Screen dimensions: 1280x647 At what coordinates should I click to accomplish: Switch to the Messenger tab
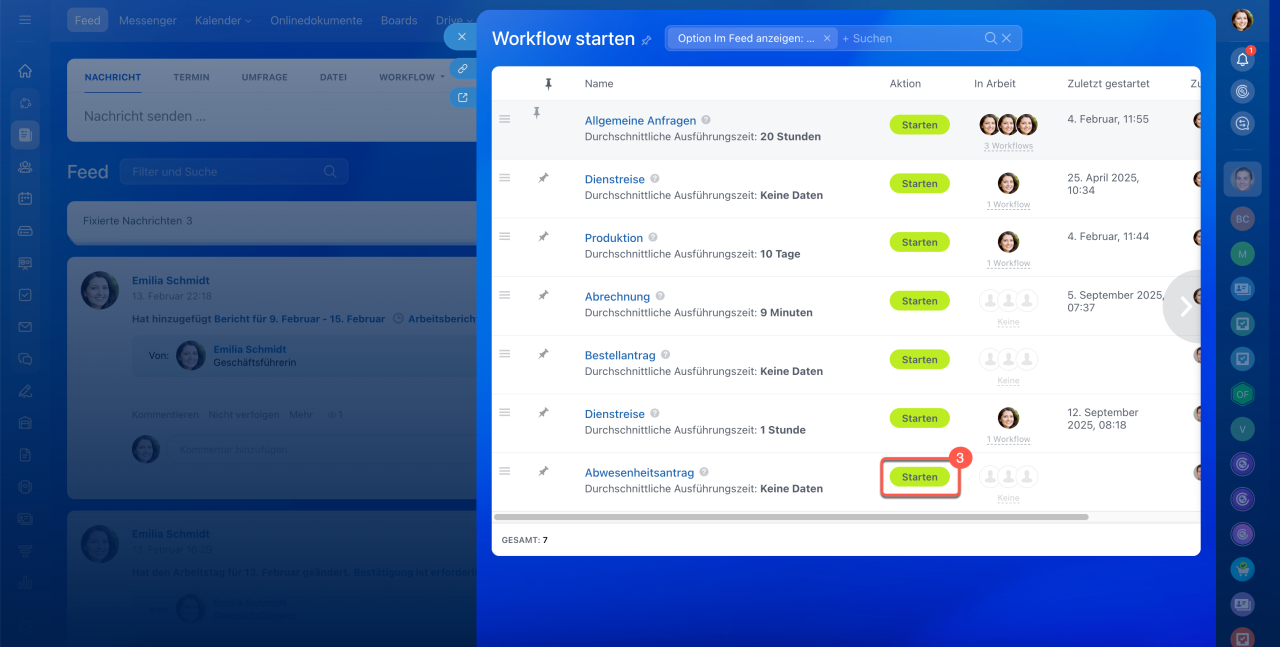pyautogui.click(x=147, y=20)
